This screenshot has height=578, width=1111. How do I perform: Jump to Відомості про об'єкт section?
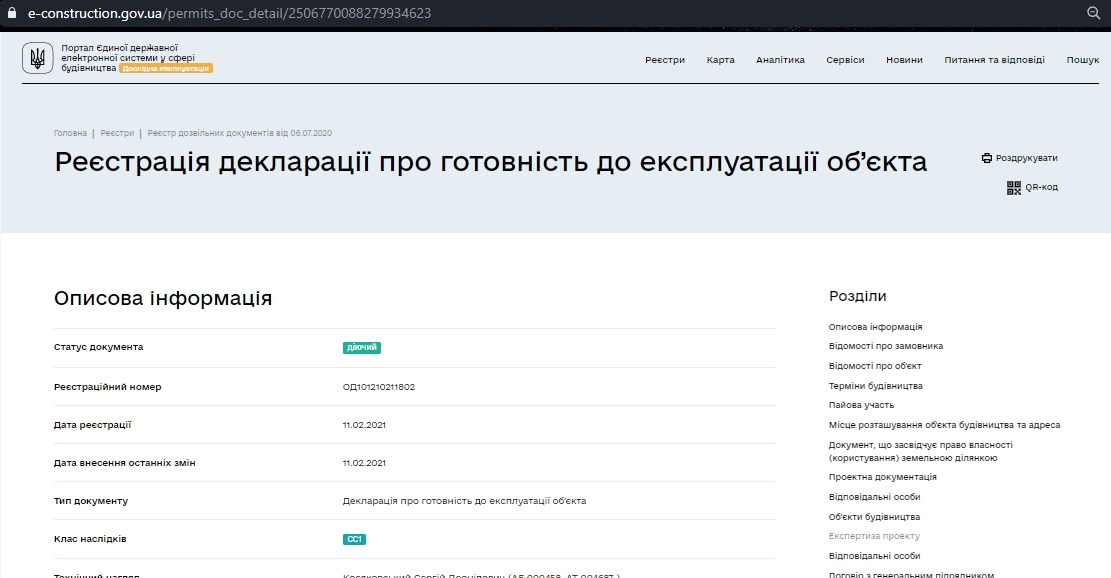click(x=875, y=366)
